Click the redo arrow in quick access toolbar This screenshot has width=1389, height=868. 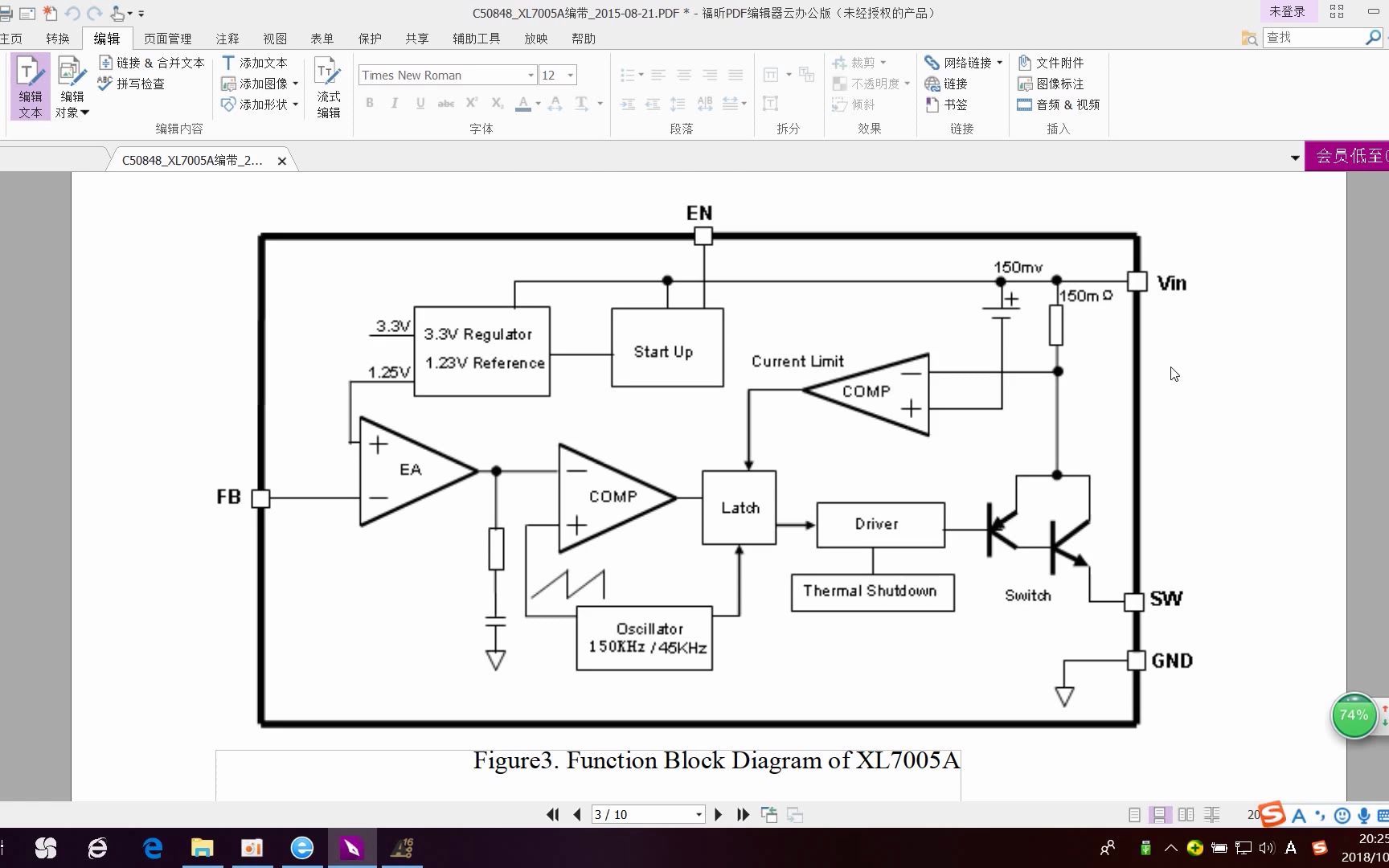[94, 13]
